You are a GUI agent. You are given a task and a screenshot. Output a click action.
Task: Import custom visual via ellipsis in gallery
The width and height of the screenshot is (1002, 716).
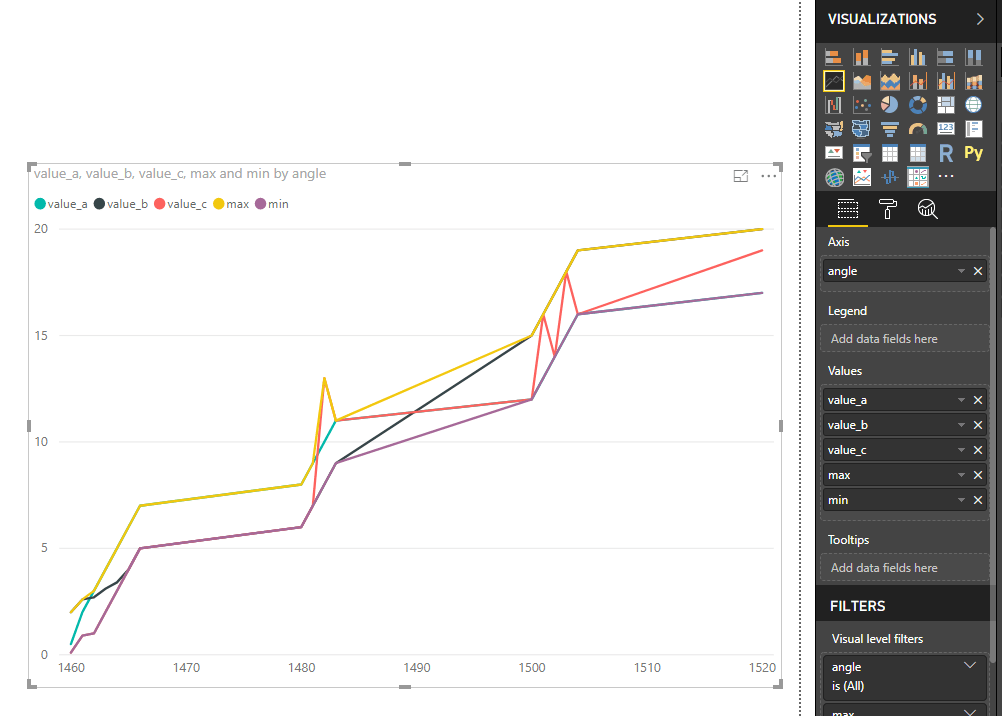pyautogui.click(x=946, y=176)
